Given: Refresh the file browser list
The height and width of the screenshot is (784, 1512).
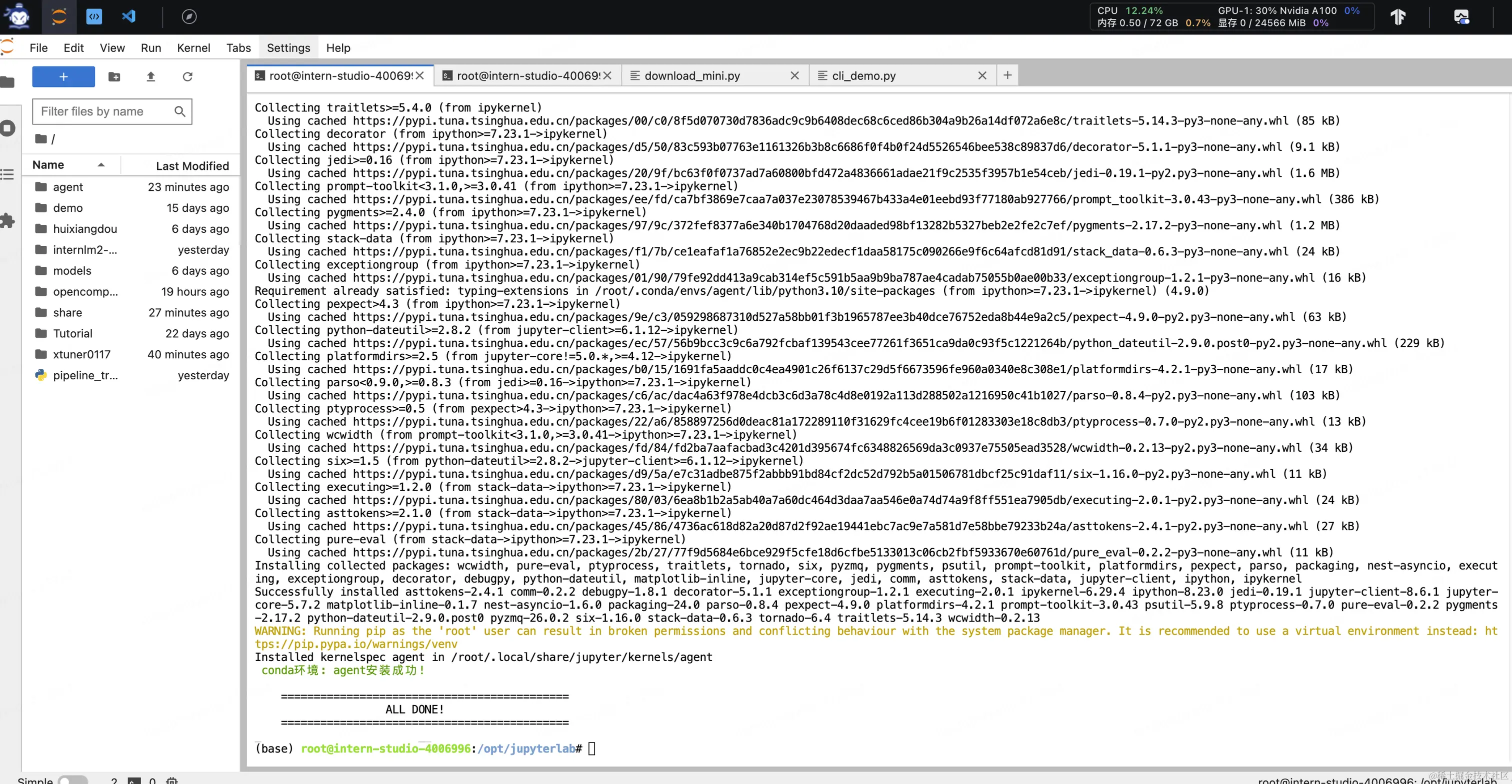Looking at the screenshot, I should pos(187,77).
